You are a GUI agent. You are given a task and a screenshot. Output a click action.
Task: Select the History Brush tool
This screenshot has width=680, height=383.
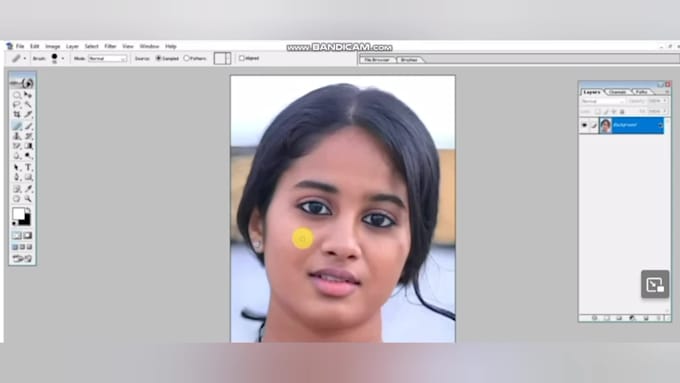pyautogui.click(x=28, y=136)
